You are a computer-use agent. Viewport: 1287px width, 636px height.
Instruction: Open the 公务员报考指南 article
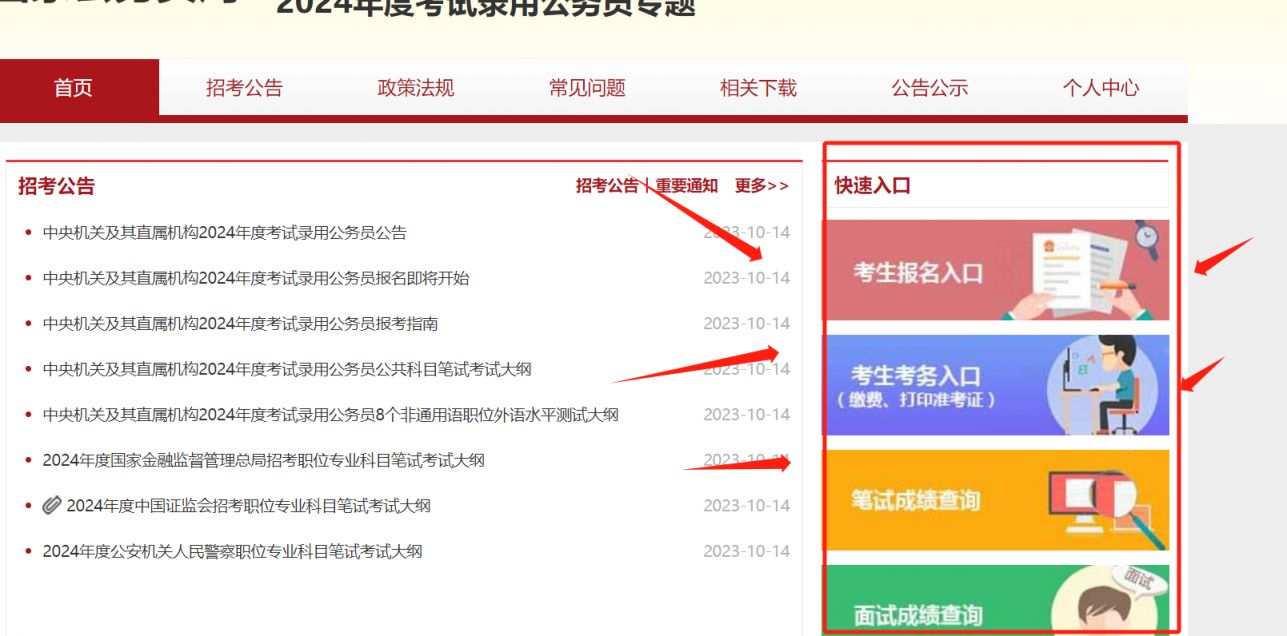point(240,324)
